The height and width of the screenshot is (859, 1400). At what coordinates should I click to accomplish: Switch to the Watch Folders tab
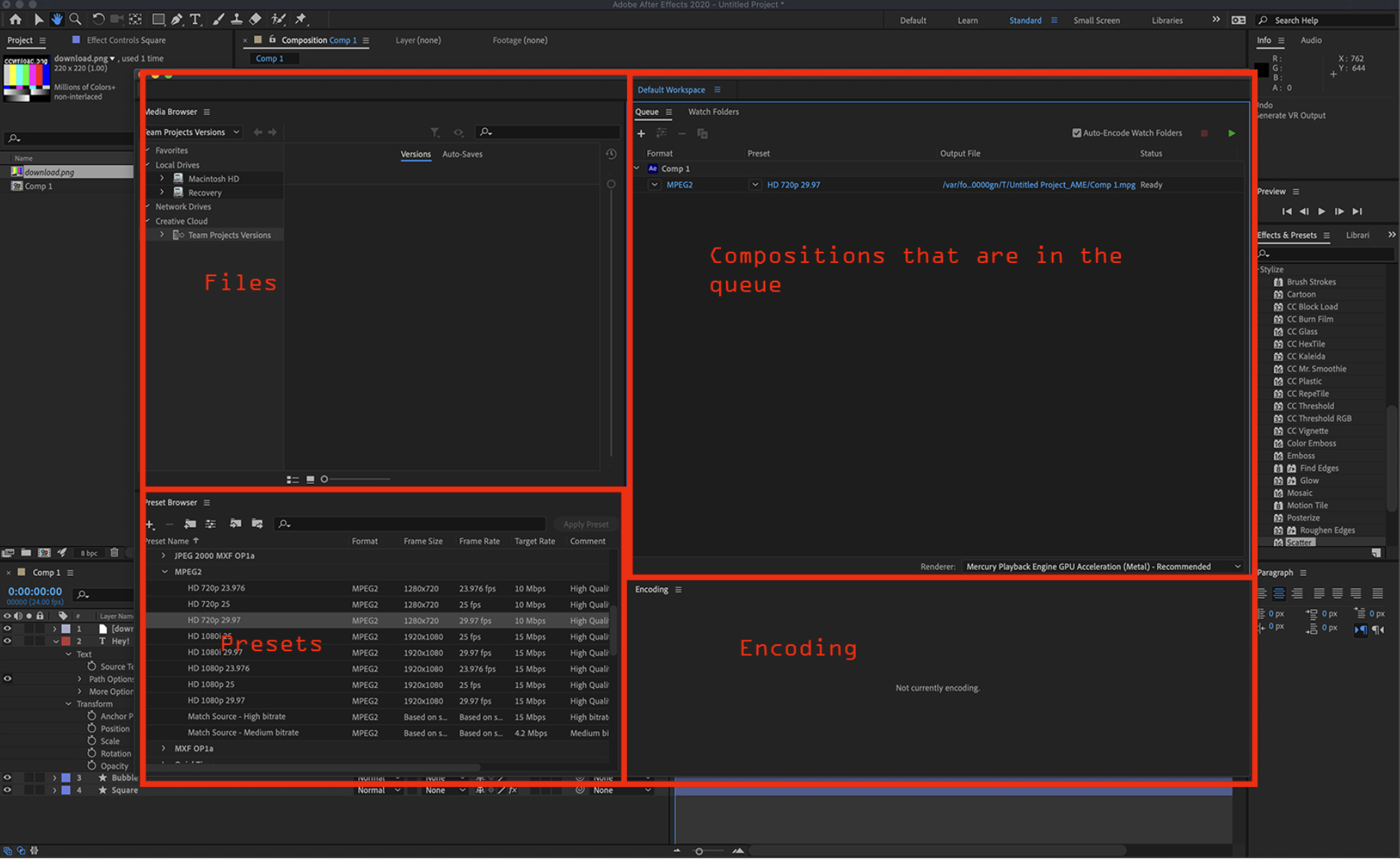(x=713, y=112)
